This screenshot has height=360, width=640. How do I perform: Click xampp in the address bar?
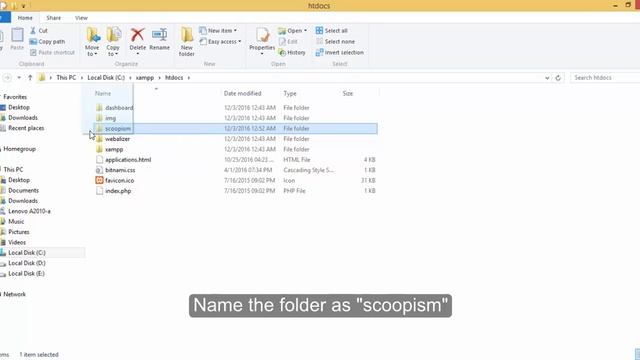pos(145,78)
